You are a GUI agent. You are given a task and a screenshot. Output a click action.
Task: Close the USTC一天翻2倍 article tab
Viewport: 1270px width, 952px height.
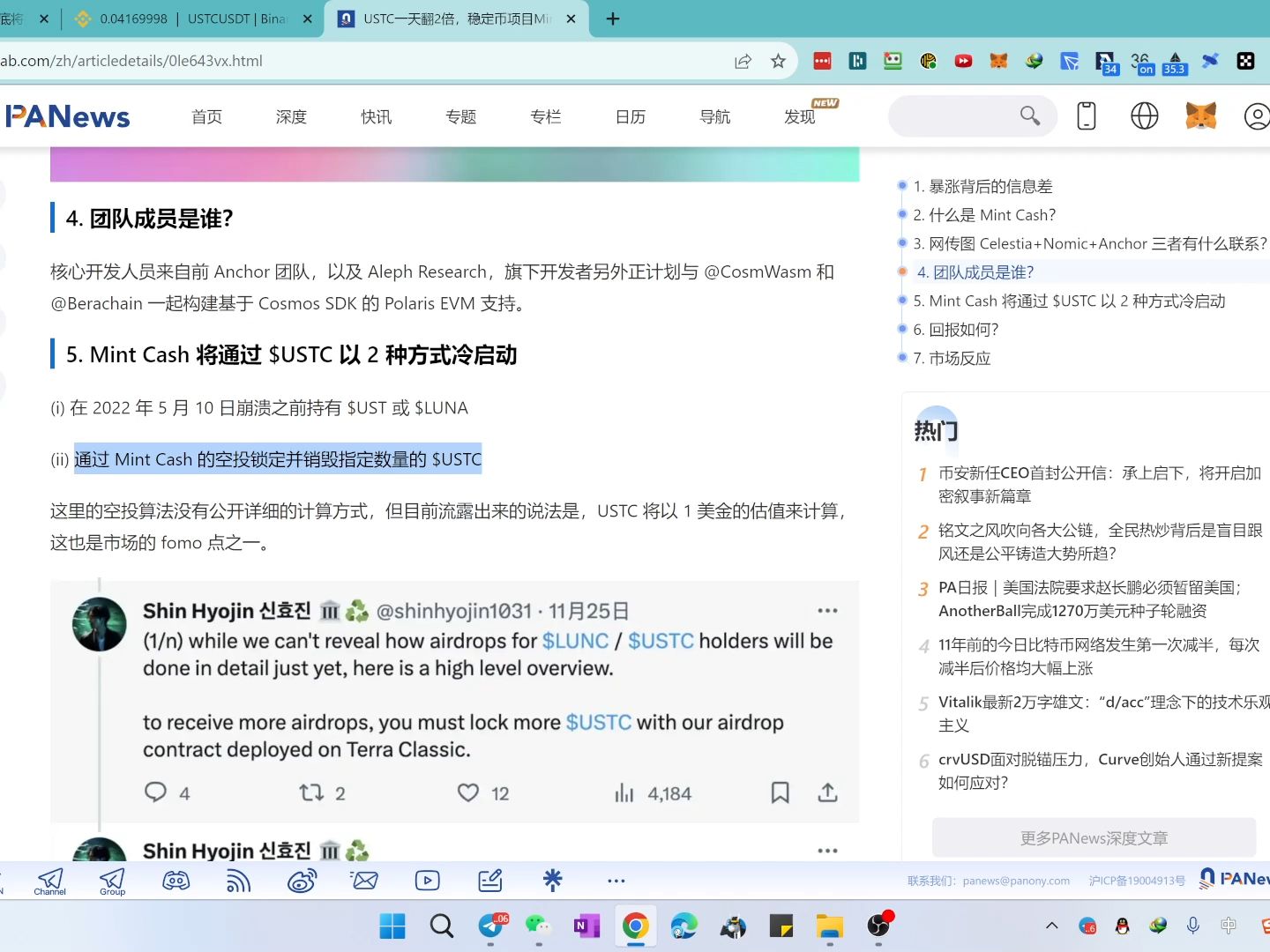point(571,19)
